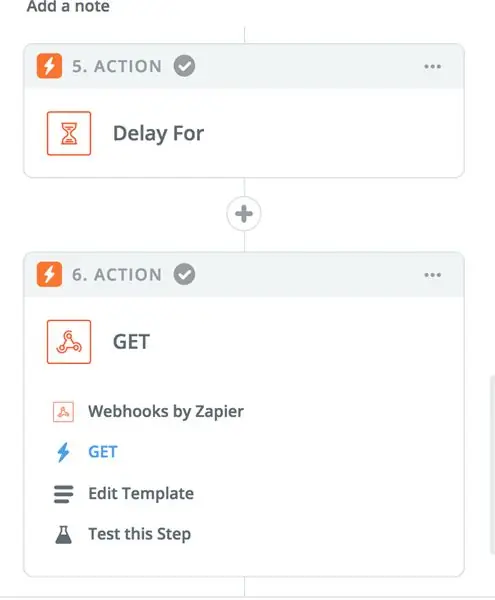Screen dimensions: 495x600
Task: Select the blue GET action item
Action: (x=103, y=452)
